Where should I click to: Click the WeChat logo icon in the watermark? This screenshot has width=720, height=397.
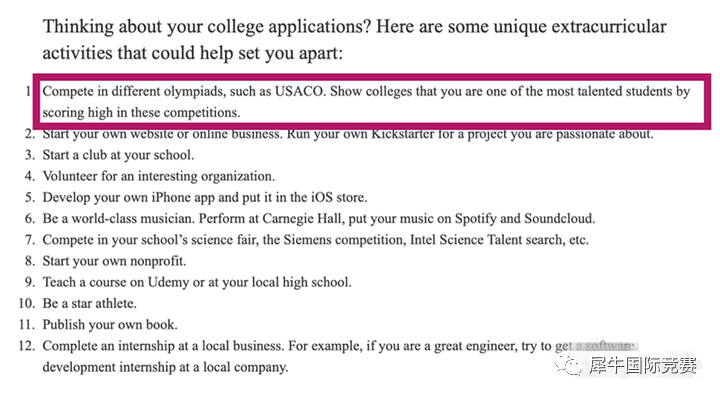coord(568,365)
